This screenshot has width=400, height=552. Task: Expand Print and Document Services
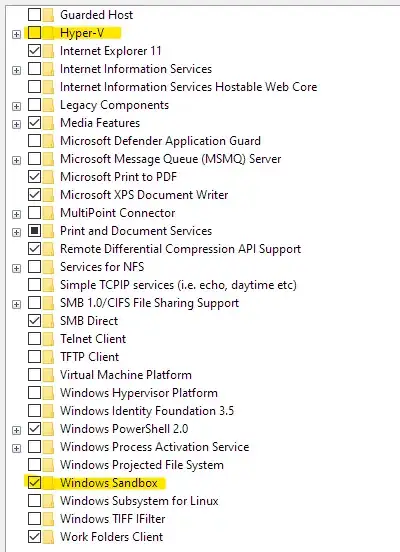(16, 232)
